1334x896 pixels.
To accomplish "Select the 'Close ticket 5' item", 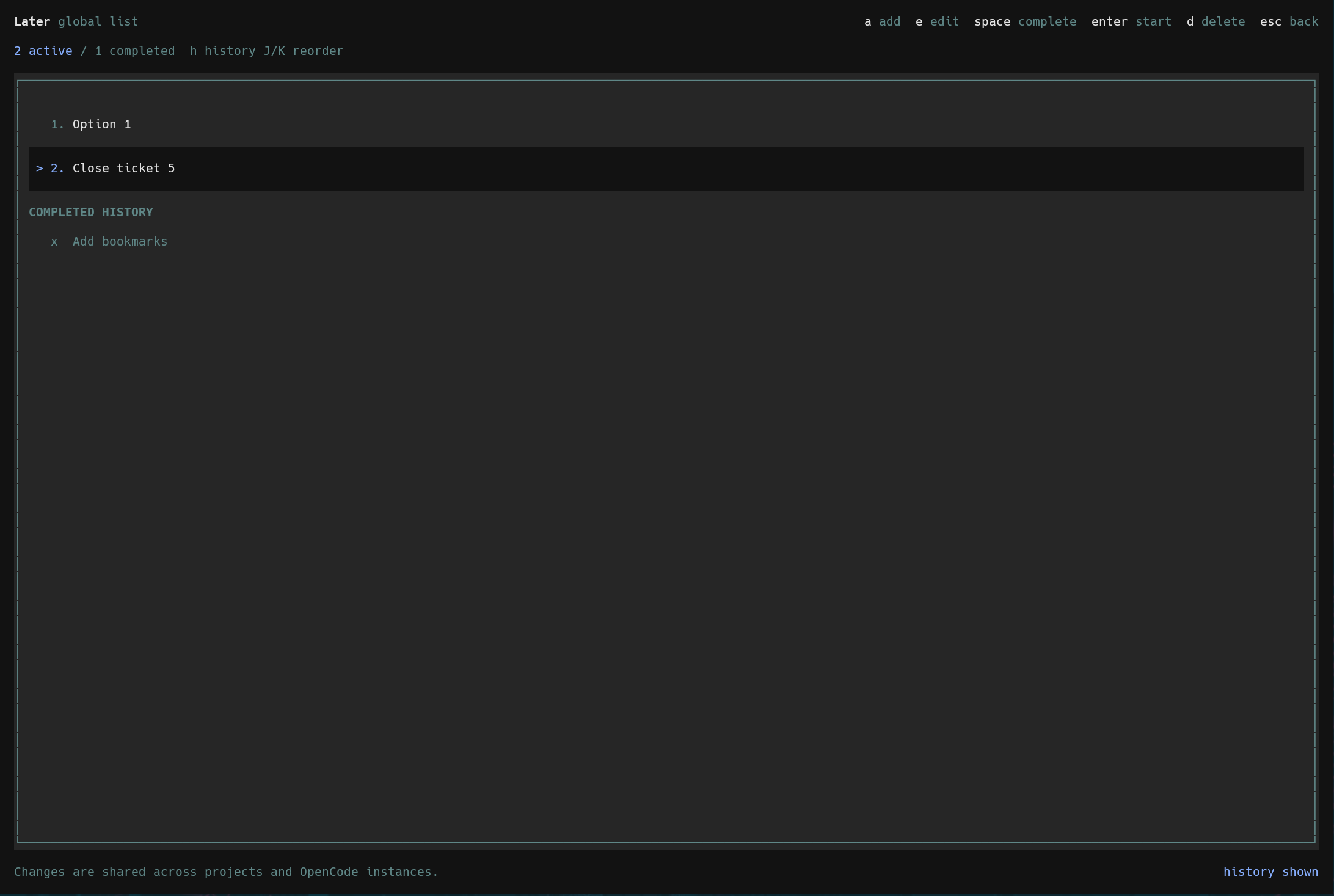I will point(666,169).
